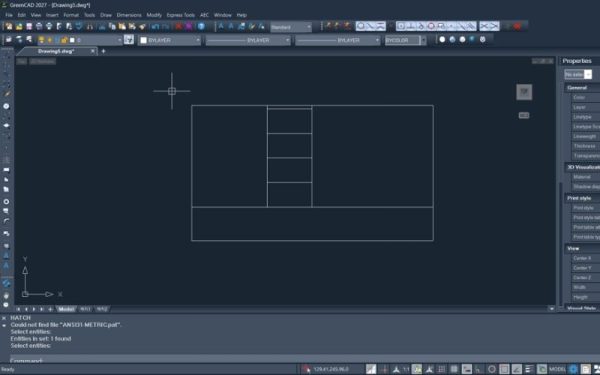600x375 pixels.
Task: Close the command window with X
Action: tap(4, 318)
